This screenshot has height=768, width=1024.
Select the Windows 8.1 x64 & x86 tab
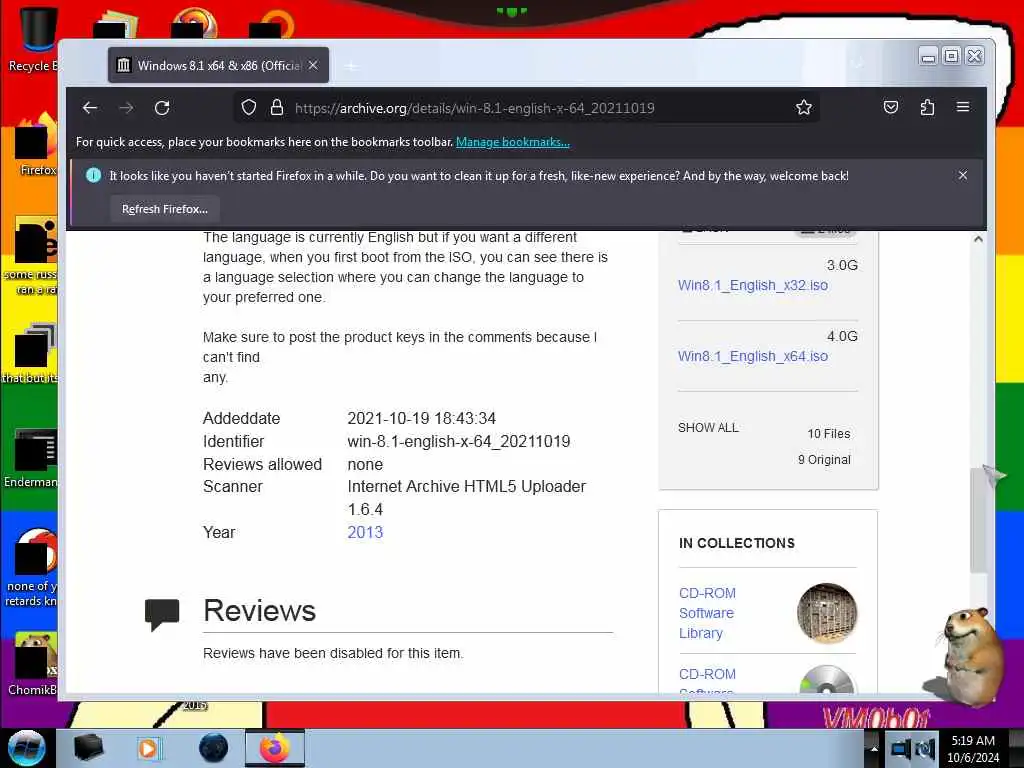click(218, 65)
